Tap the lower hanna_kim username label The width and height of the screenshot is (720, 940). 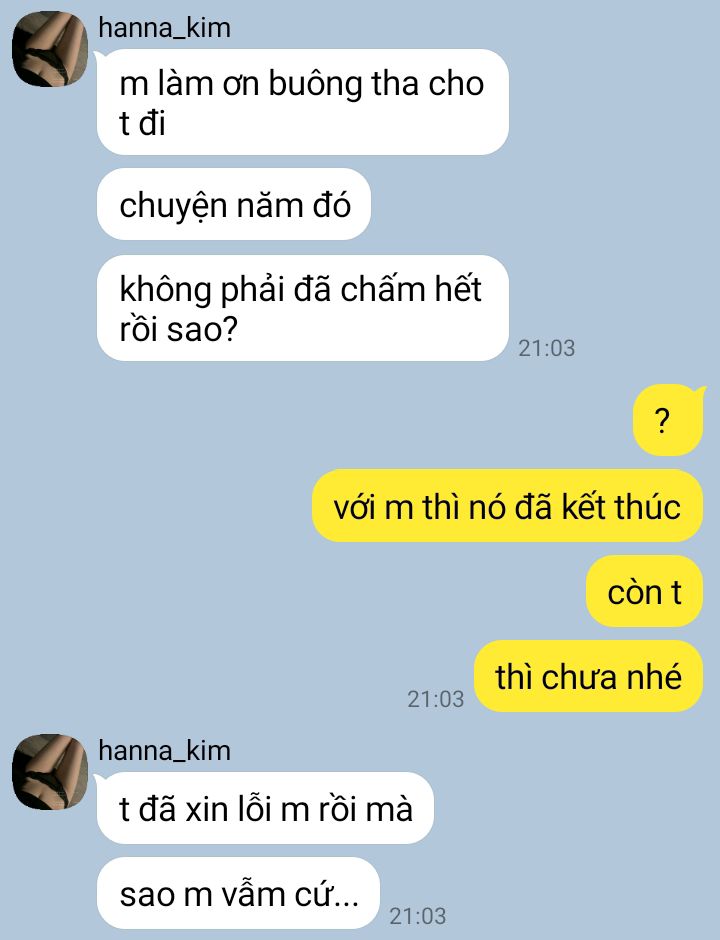point(164,751)
